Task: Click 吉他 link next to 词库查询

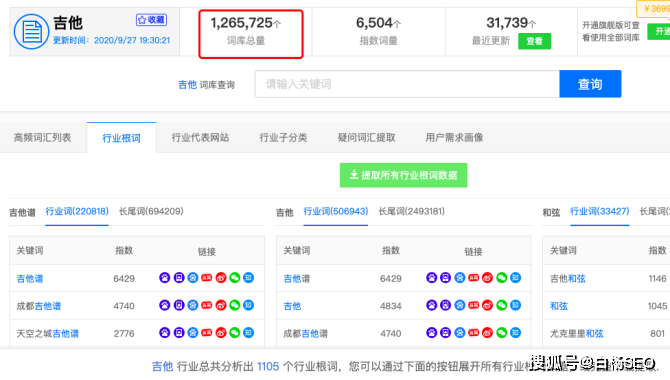Action: (x=187, y=85)
